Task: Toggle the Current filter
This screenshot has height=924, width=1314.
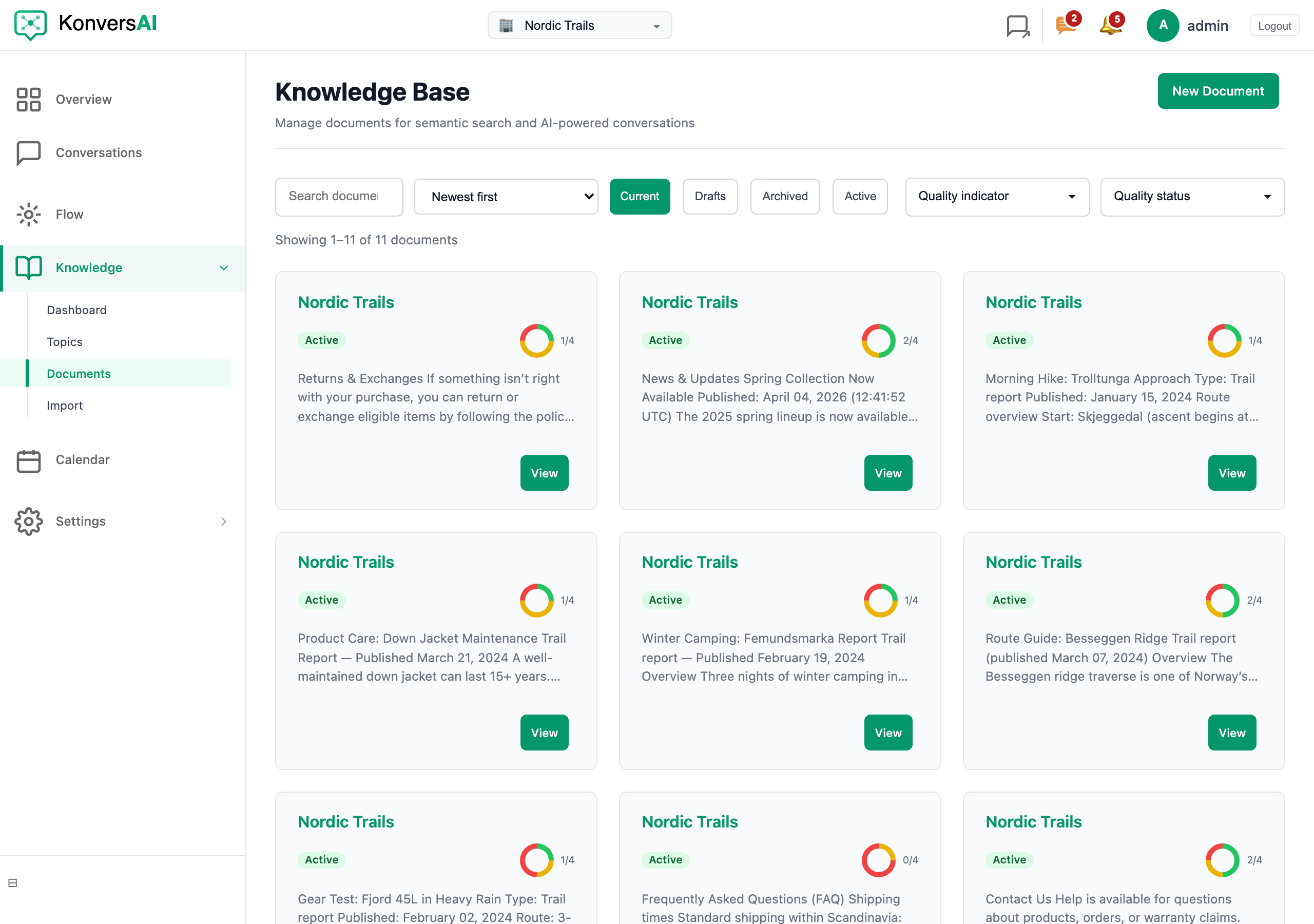Action: click(639, 197)
